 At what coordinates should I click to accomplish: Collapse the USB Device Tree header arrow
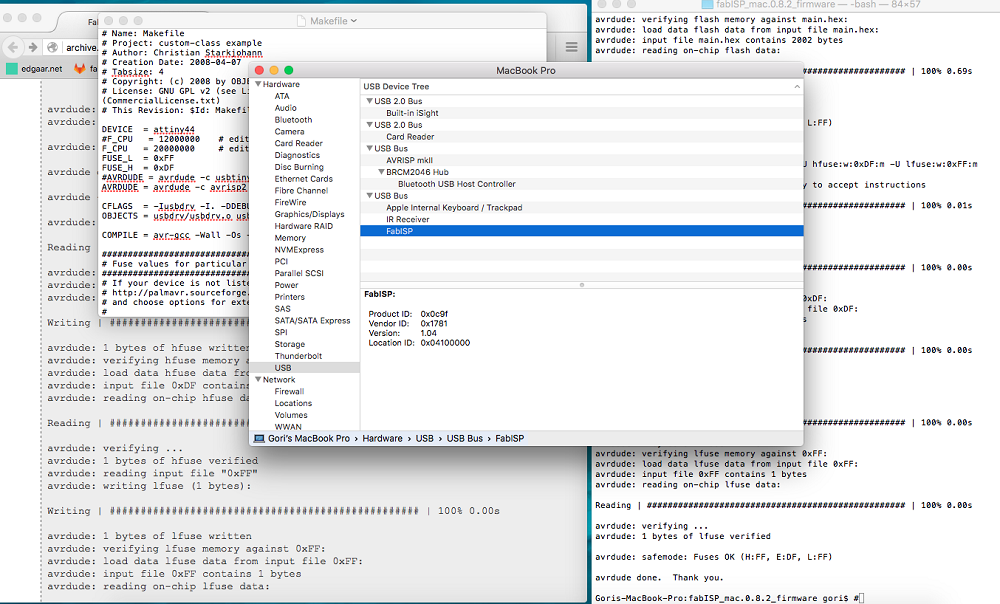797,86
